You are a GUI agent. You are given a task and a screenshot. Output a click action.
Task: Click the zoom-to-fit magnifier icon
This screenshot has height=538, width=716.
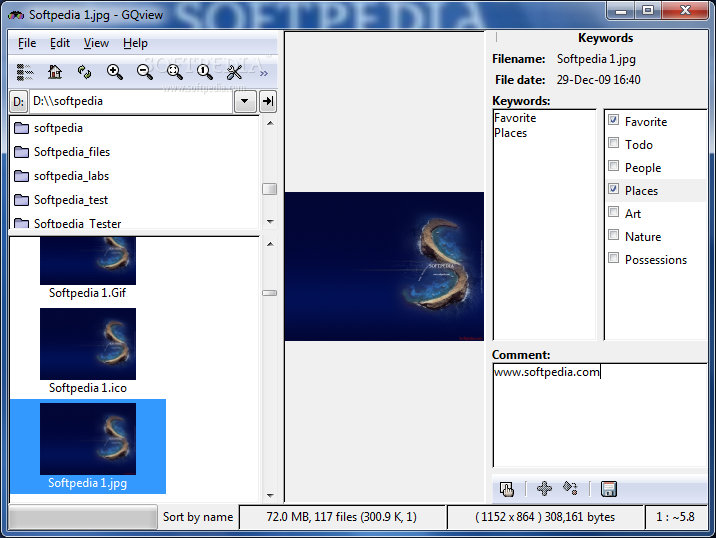point(175,72)
